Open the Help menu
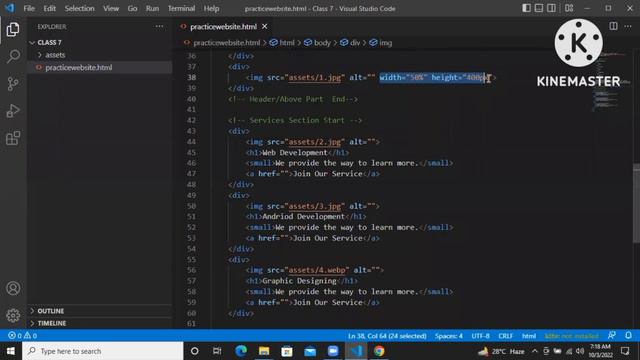This screenshot has height=360, width=640. pyautogui.click(x=211, y=8)
